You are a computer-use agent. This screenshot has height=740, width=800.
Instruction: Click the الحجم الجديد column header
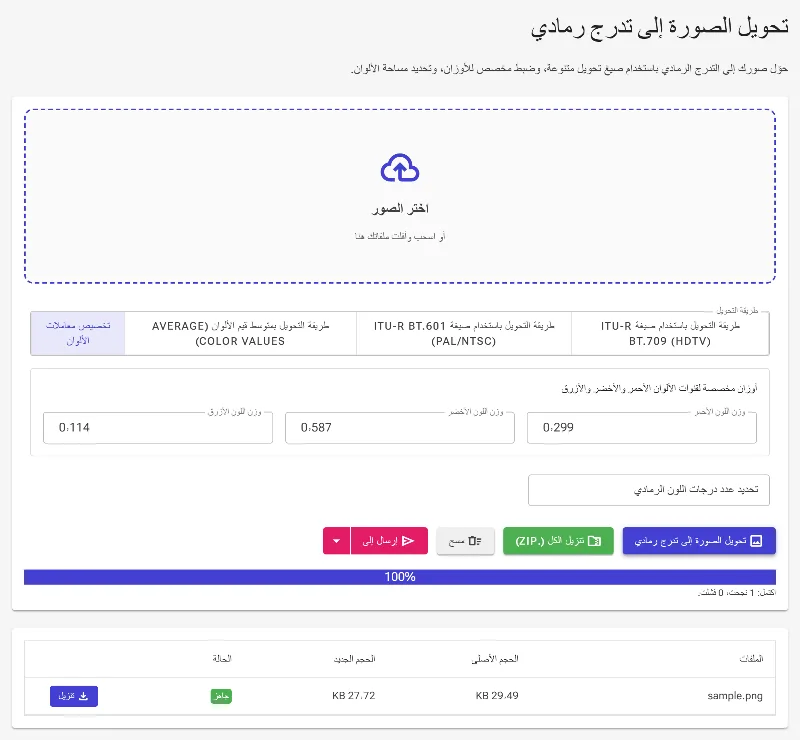tap(355, 659)
